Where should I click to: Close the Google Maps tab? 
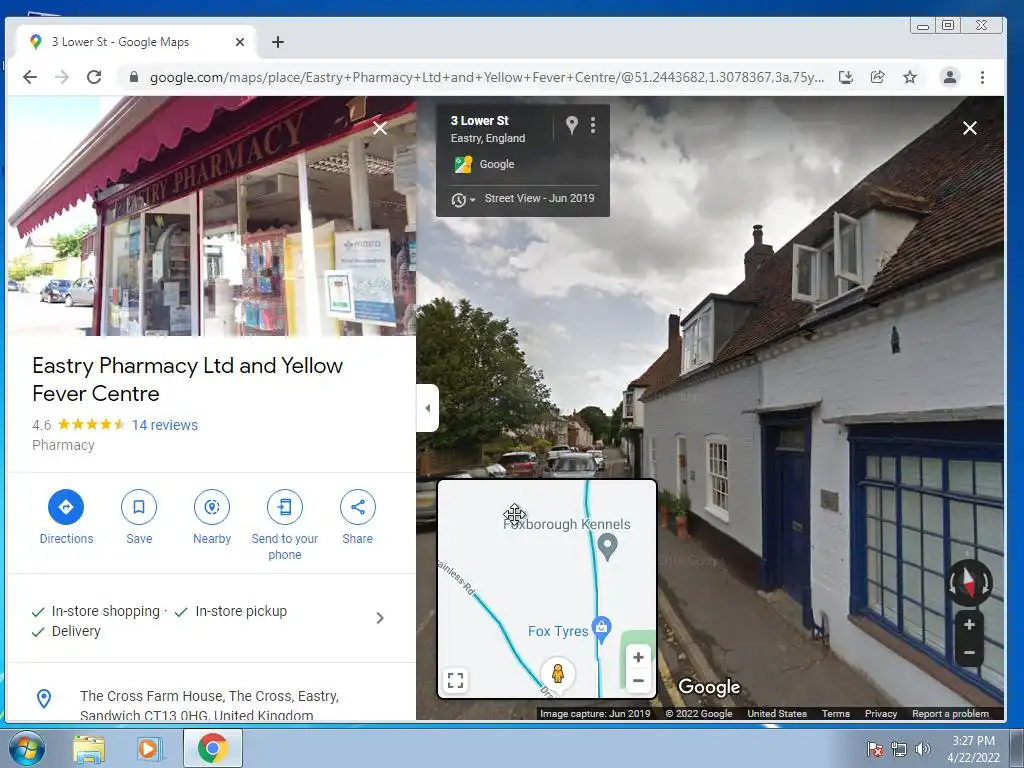pos(240,42)
